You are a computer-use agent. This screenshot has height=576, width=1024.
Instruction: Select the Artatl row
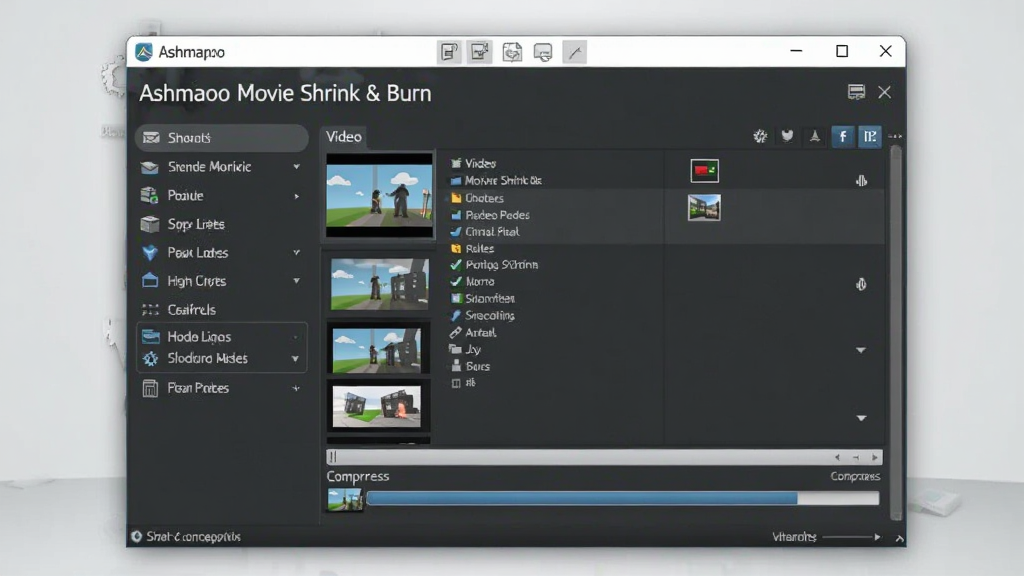pos(473,332)
